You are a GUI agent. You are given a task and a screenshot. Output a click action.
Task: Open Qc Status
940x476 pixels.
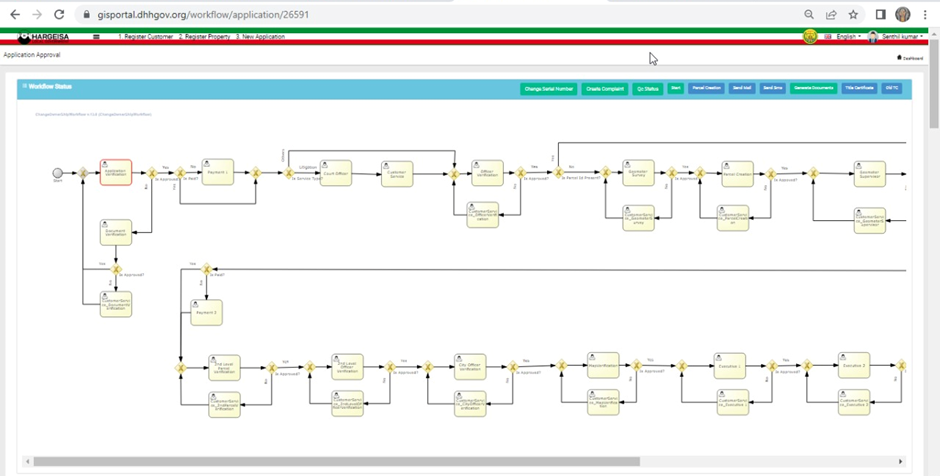click(x=647, y=89)
